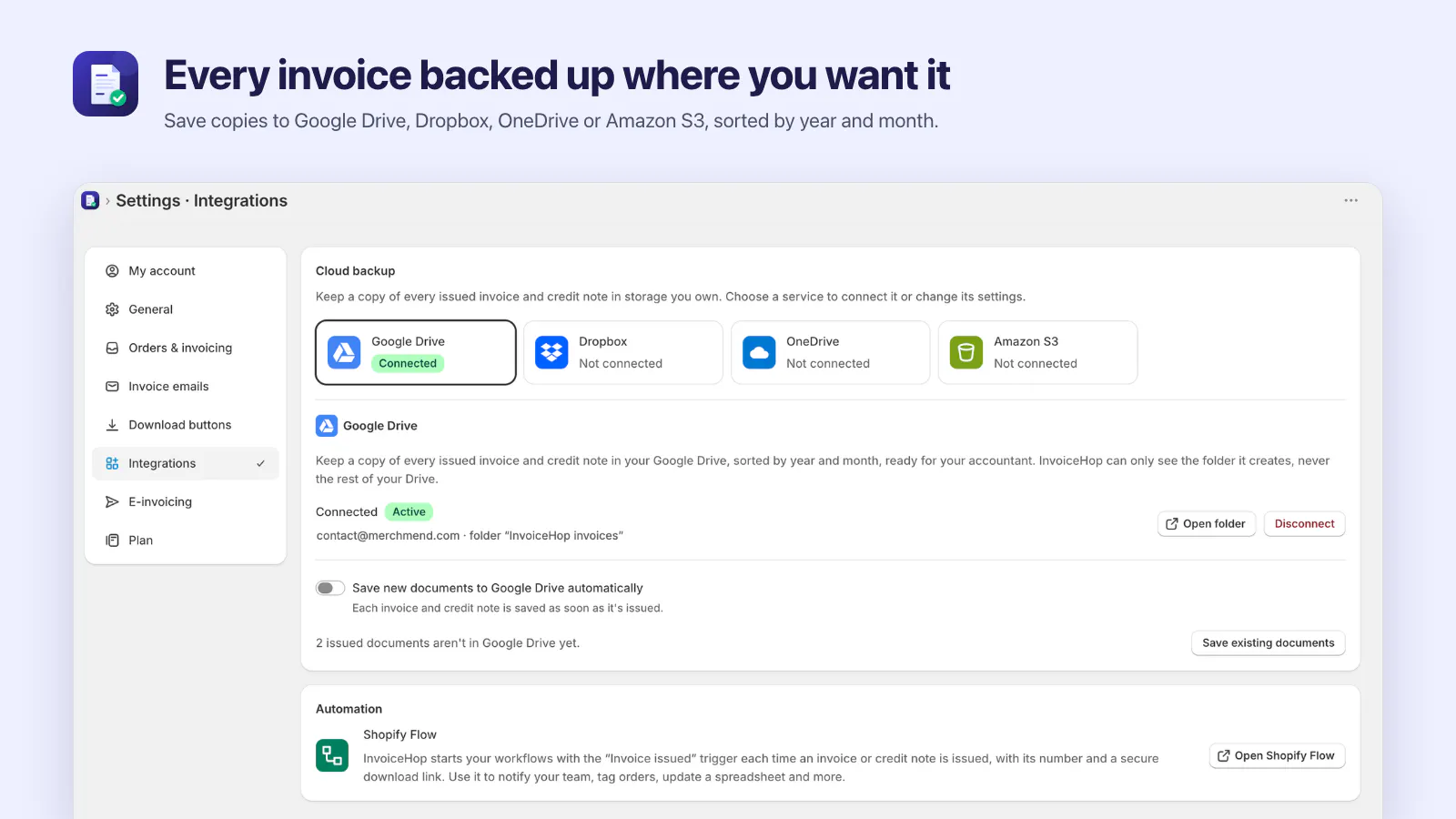Click the contact@merchmend.com account text
The image size is (1456, 819).
pyautogui.click(x=388, y=536)
